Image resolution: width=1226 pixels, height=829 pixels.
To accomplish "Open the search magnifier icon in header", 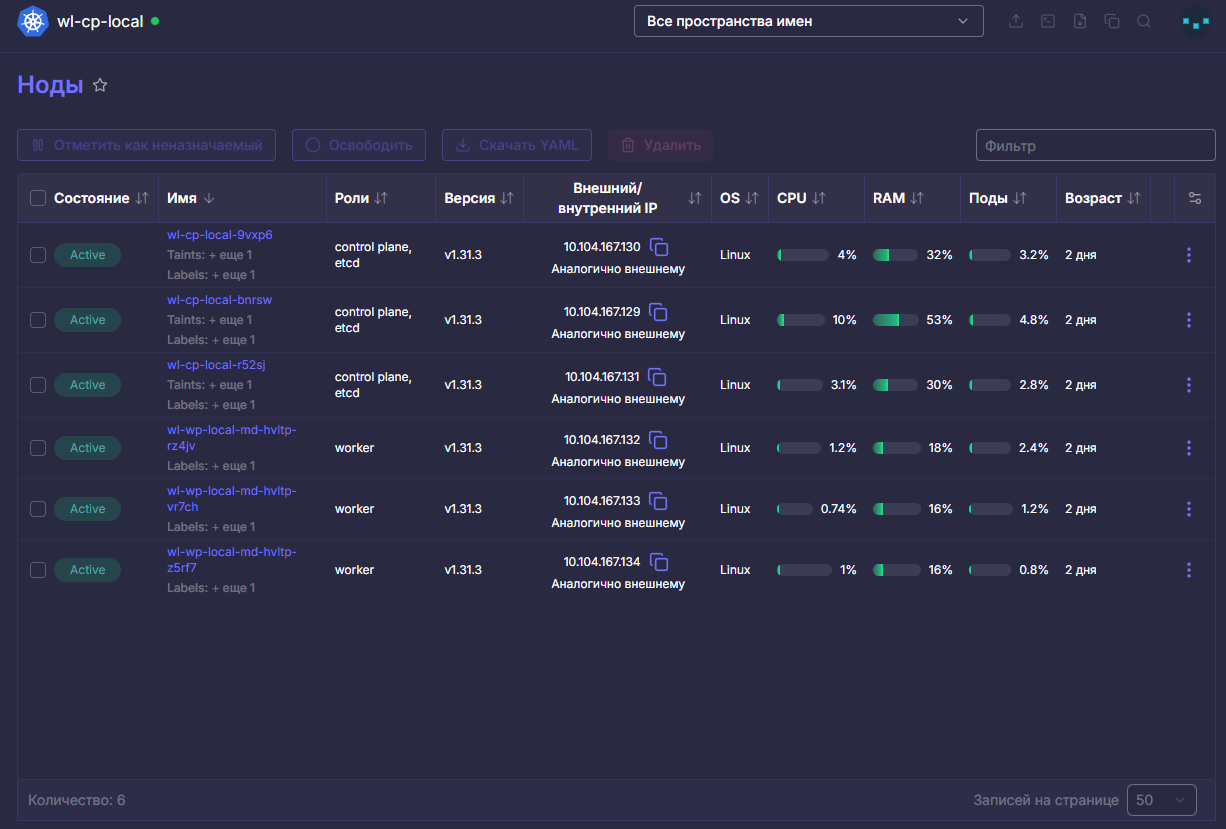I will pos(1144,21).
